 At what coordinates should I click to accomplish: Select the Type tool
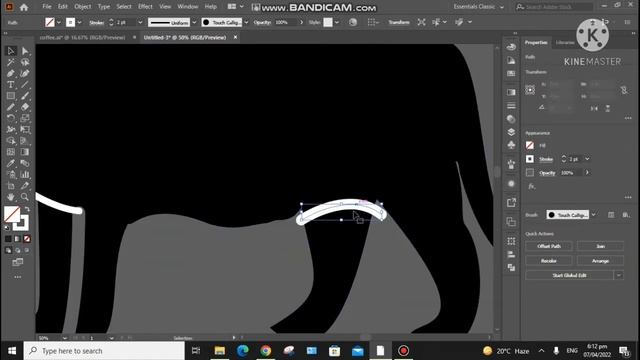11,84
